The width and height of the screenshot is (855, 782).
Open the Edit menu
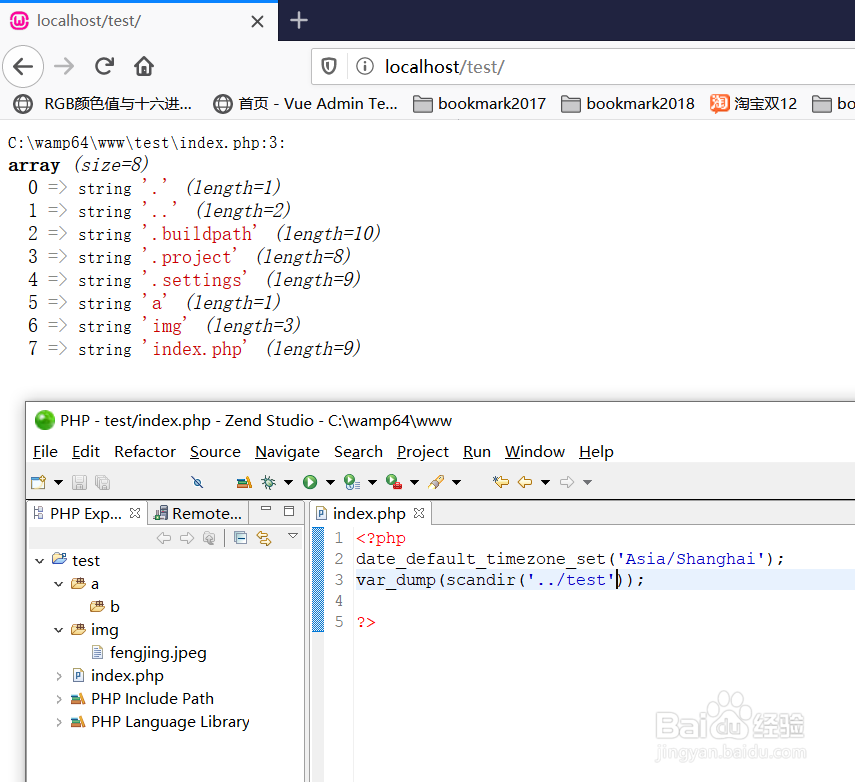tap(86, 452)
